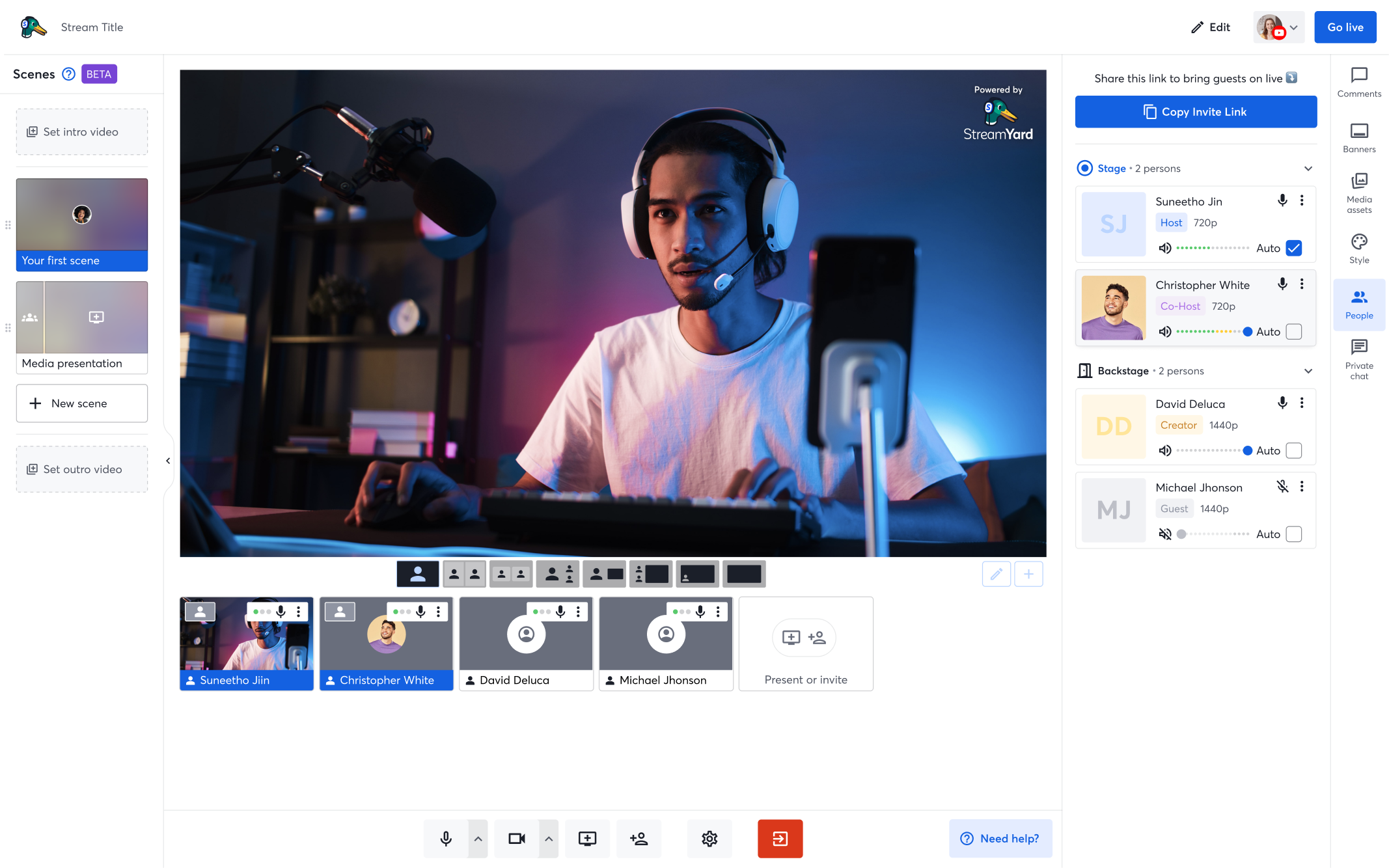Enable Auto audio for Michael Jhonson

tap(1294, 534)
